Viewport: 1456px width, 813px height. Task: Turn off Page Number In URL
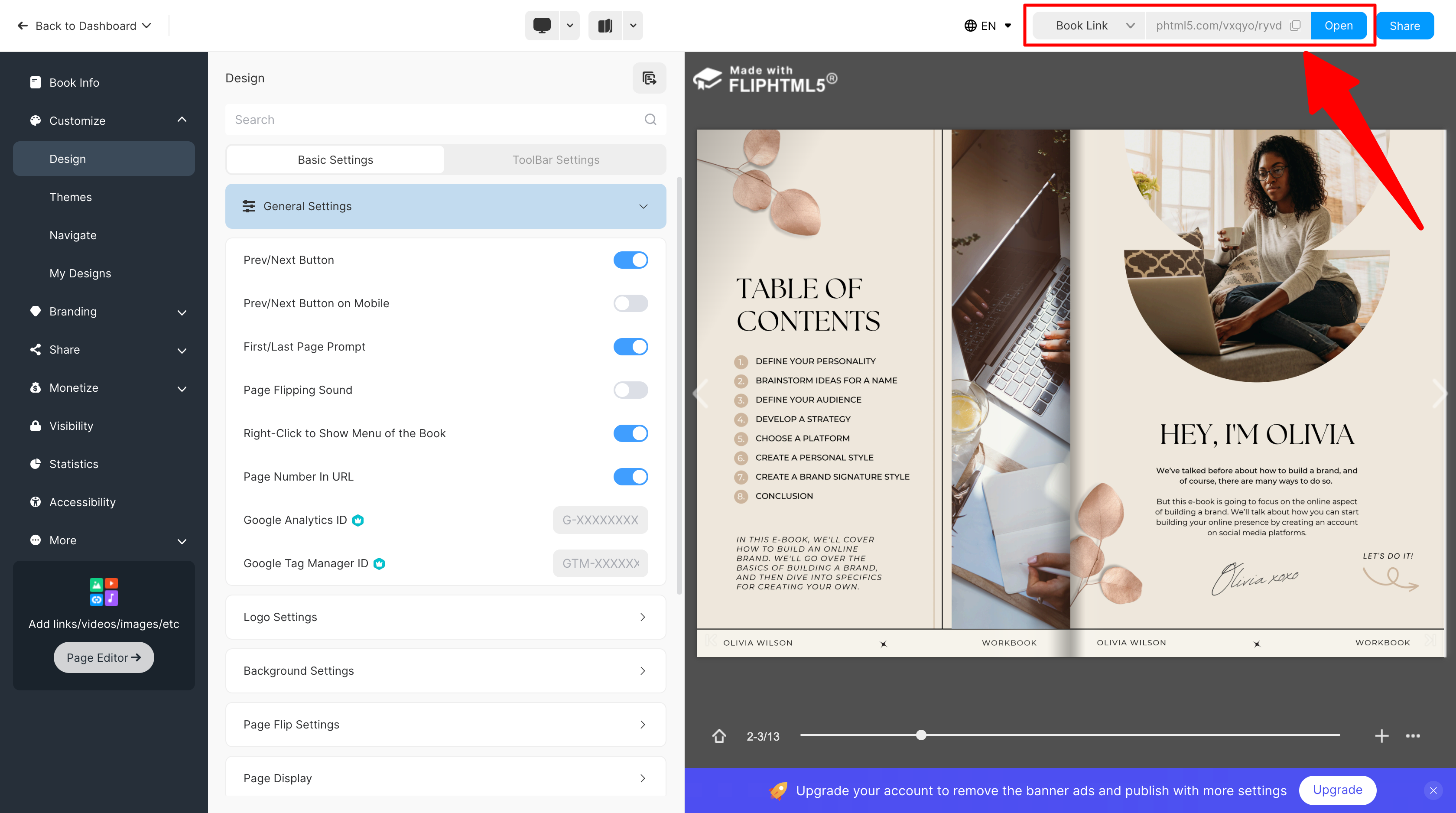(x=630, y=477)
